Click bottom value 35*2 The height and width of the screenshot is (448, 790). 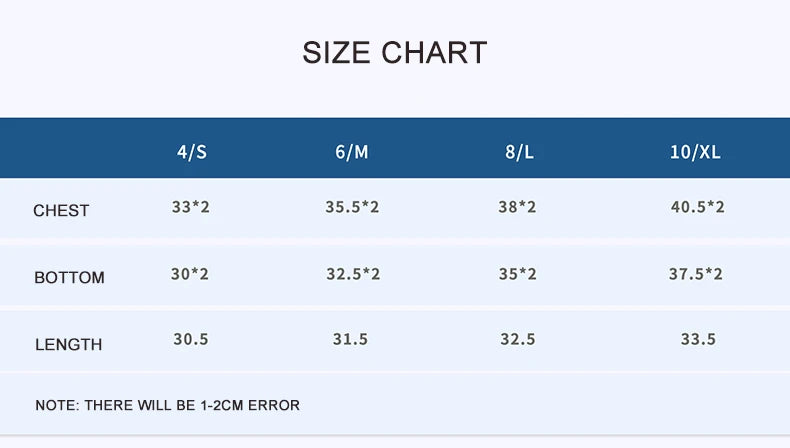[x=517, y=274]
